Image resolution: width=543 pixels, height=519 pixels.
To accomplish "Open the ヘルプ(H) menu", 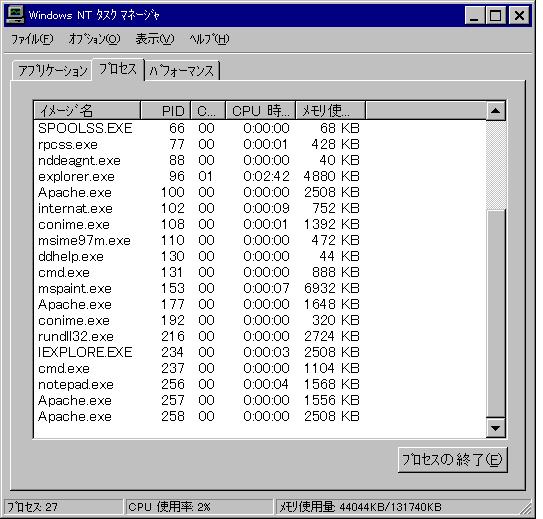I will click(209, 39).
